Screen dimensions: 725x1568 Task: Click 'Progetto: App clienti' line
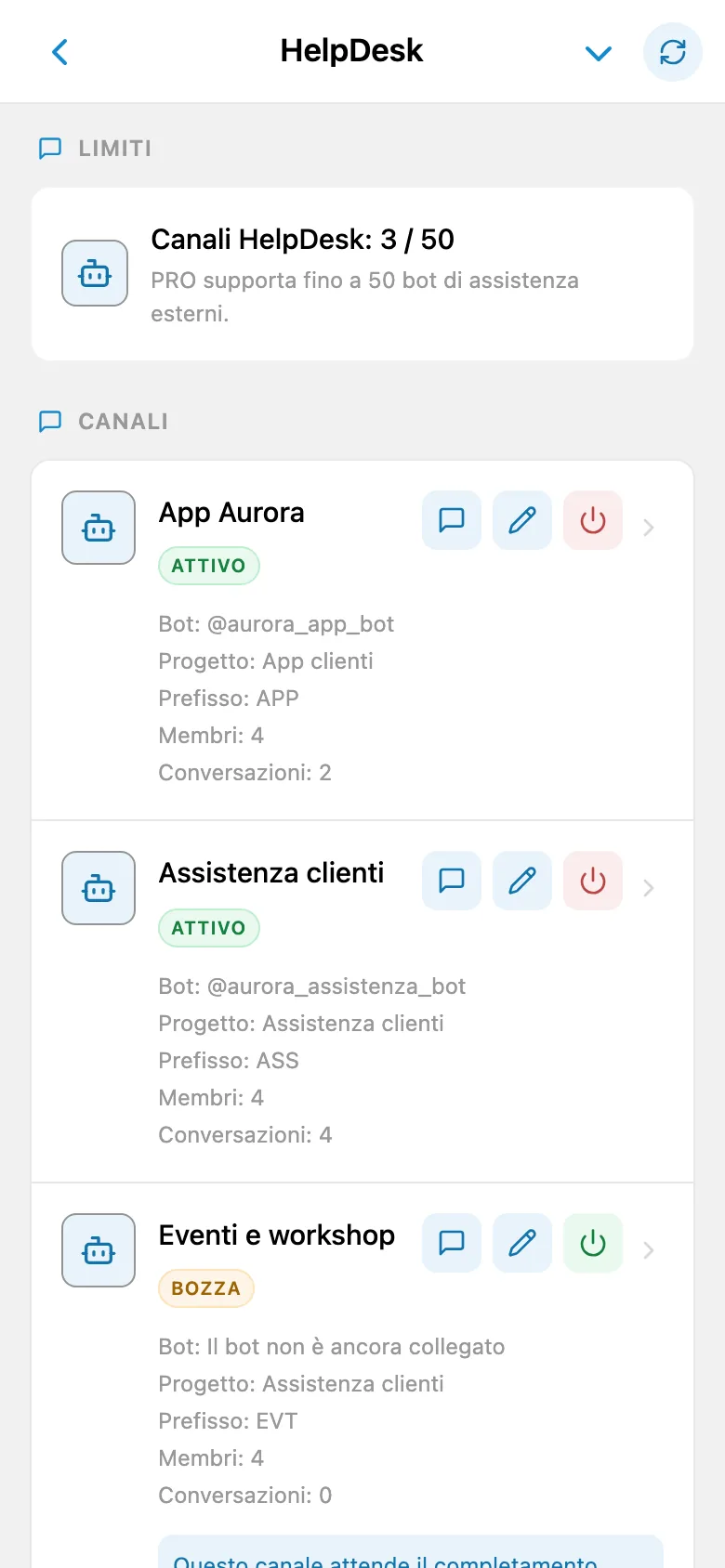[x=266, y=661]
